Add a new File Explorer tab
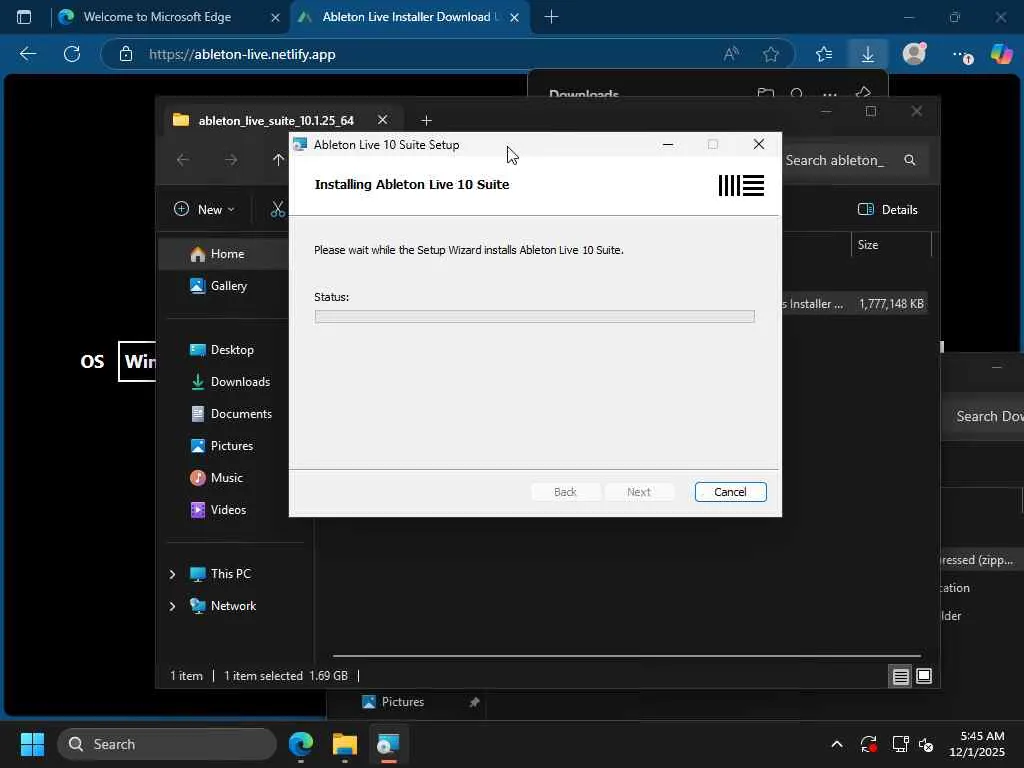 click(x=426, y=120)
